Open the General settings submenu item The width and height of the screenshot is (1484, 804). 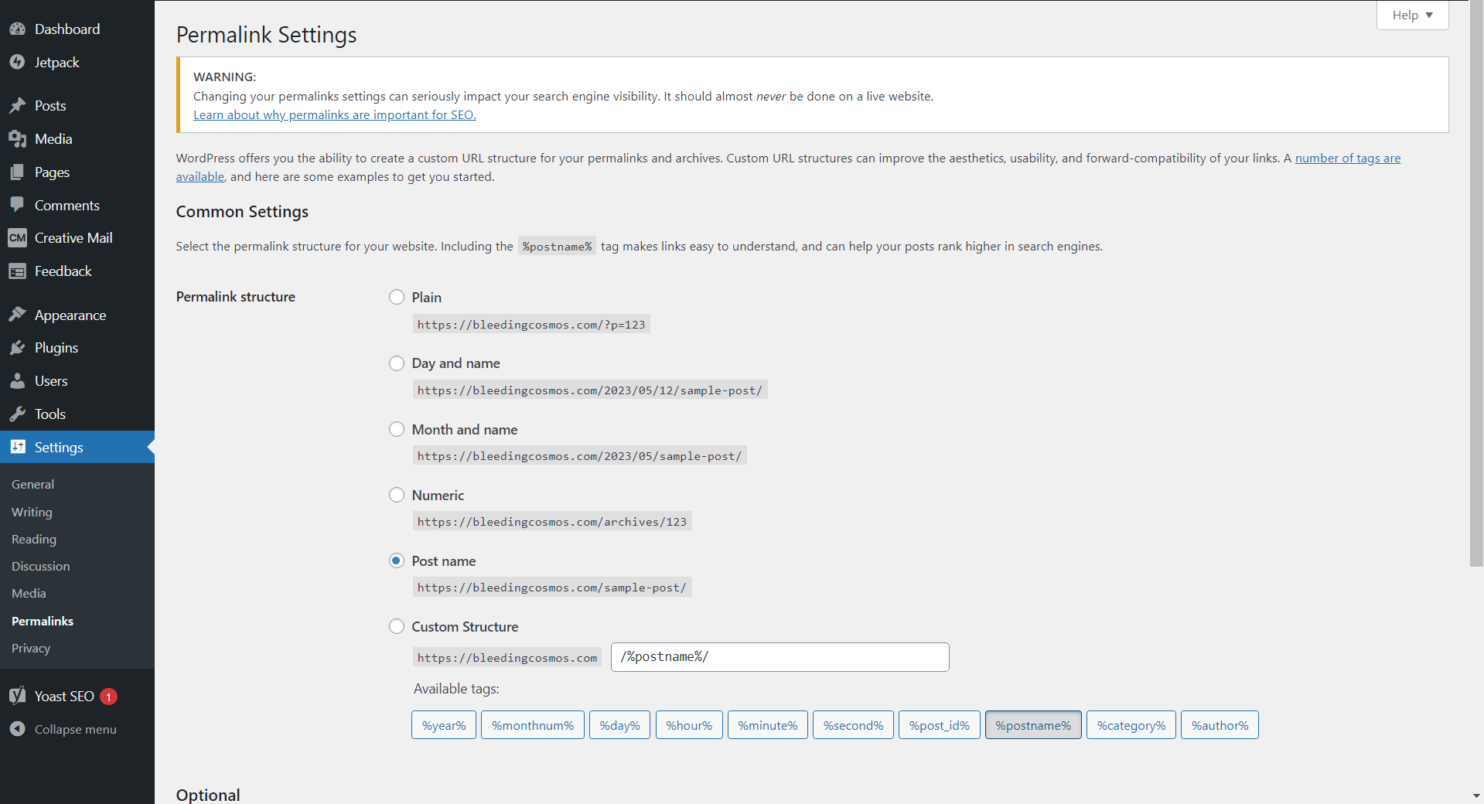pyautogui.click(x=32, y=484)
